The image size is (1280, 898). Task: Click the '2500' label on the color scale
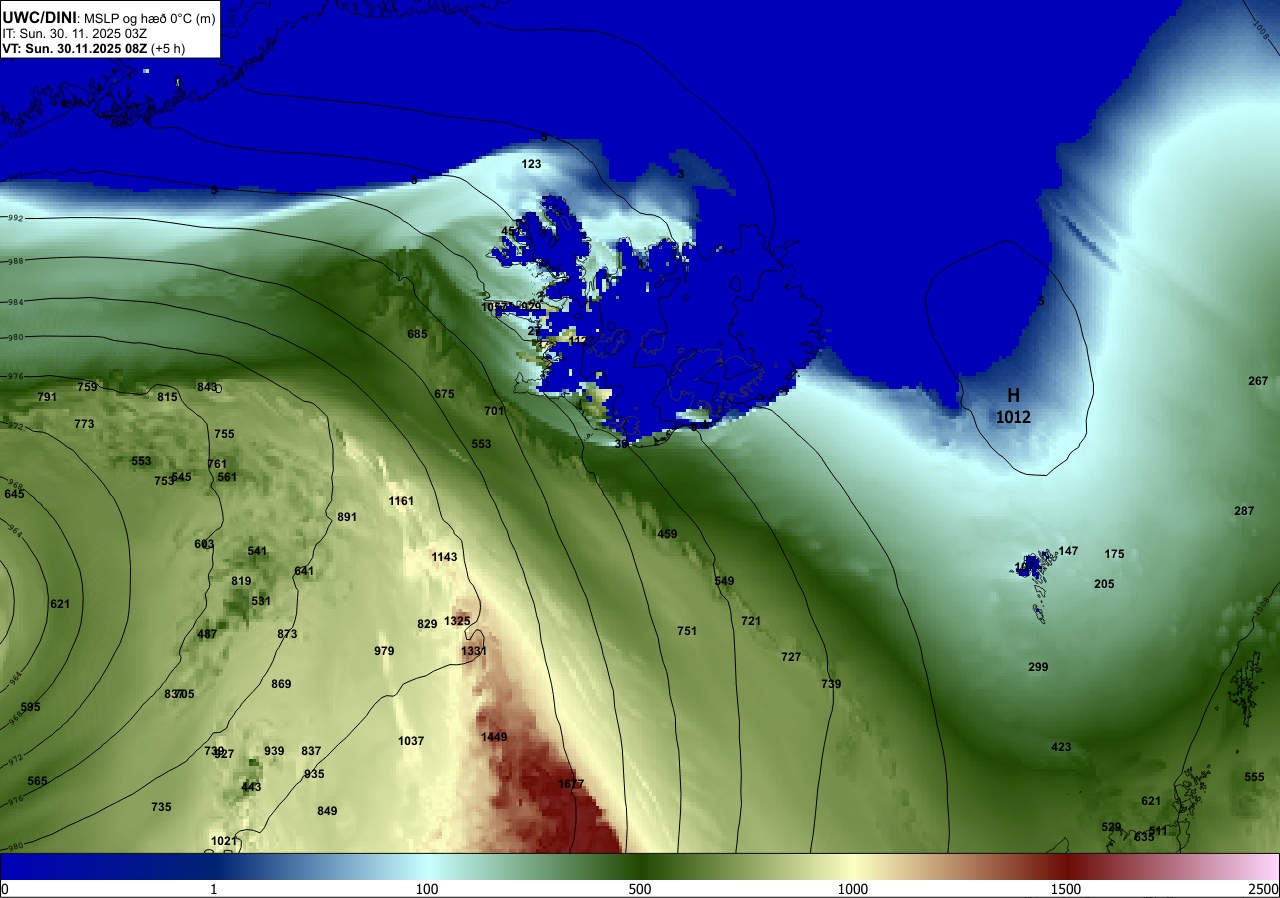(1263, 889)
